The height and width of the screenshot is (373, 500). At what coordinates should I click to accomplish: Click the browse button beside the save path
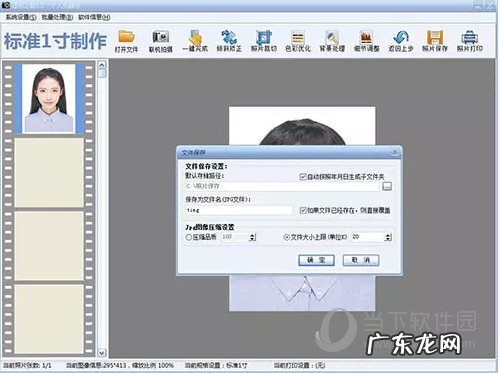387,186
